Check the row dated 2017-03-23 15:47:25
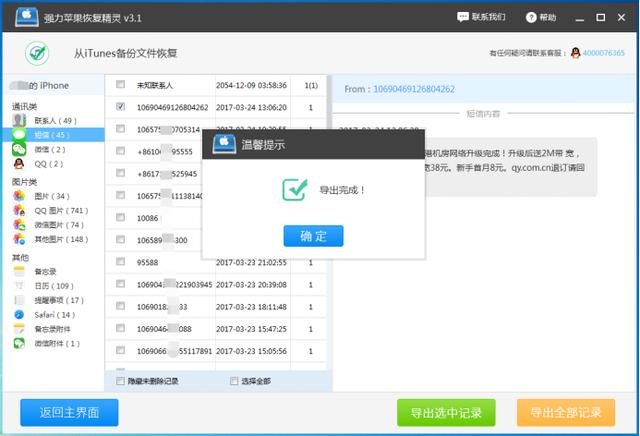 click(x=120, y=328)
